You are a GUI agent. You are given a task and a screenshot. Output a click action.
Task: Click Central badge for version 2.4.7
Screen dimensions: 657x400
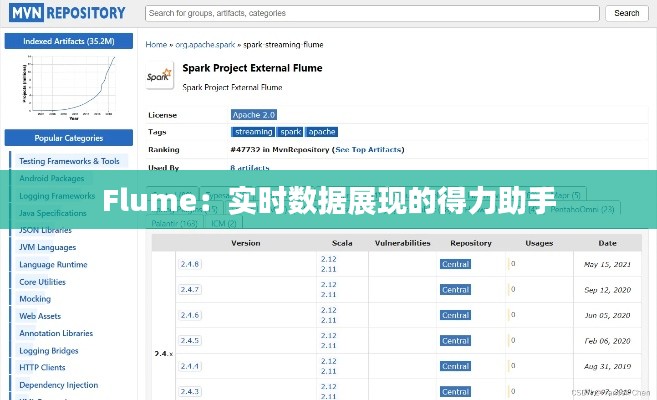(x=455, y=290)
